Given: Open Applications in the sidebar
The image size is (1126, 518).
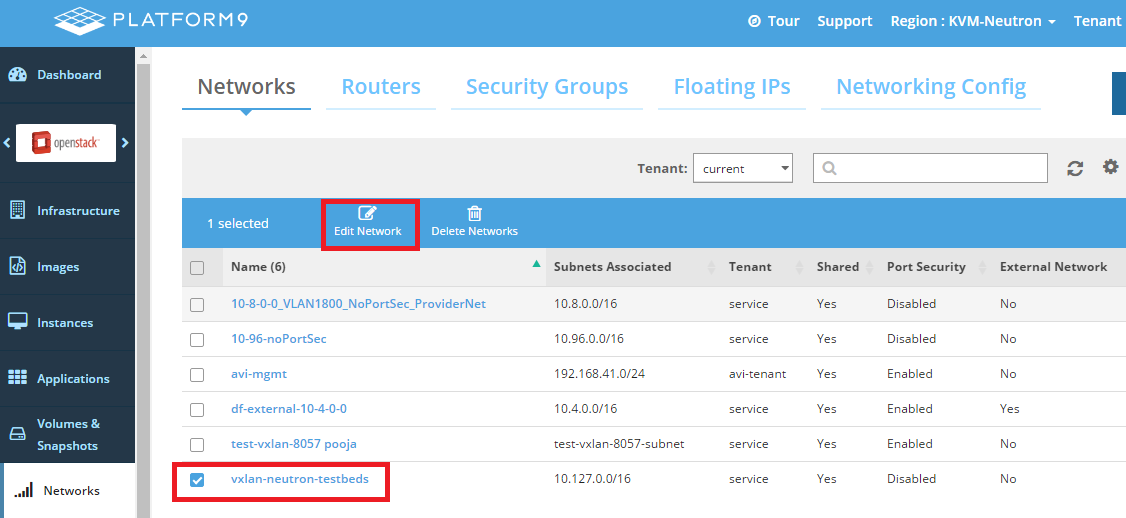Looking at the screenshot, I should [72, 379].
